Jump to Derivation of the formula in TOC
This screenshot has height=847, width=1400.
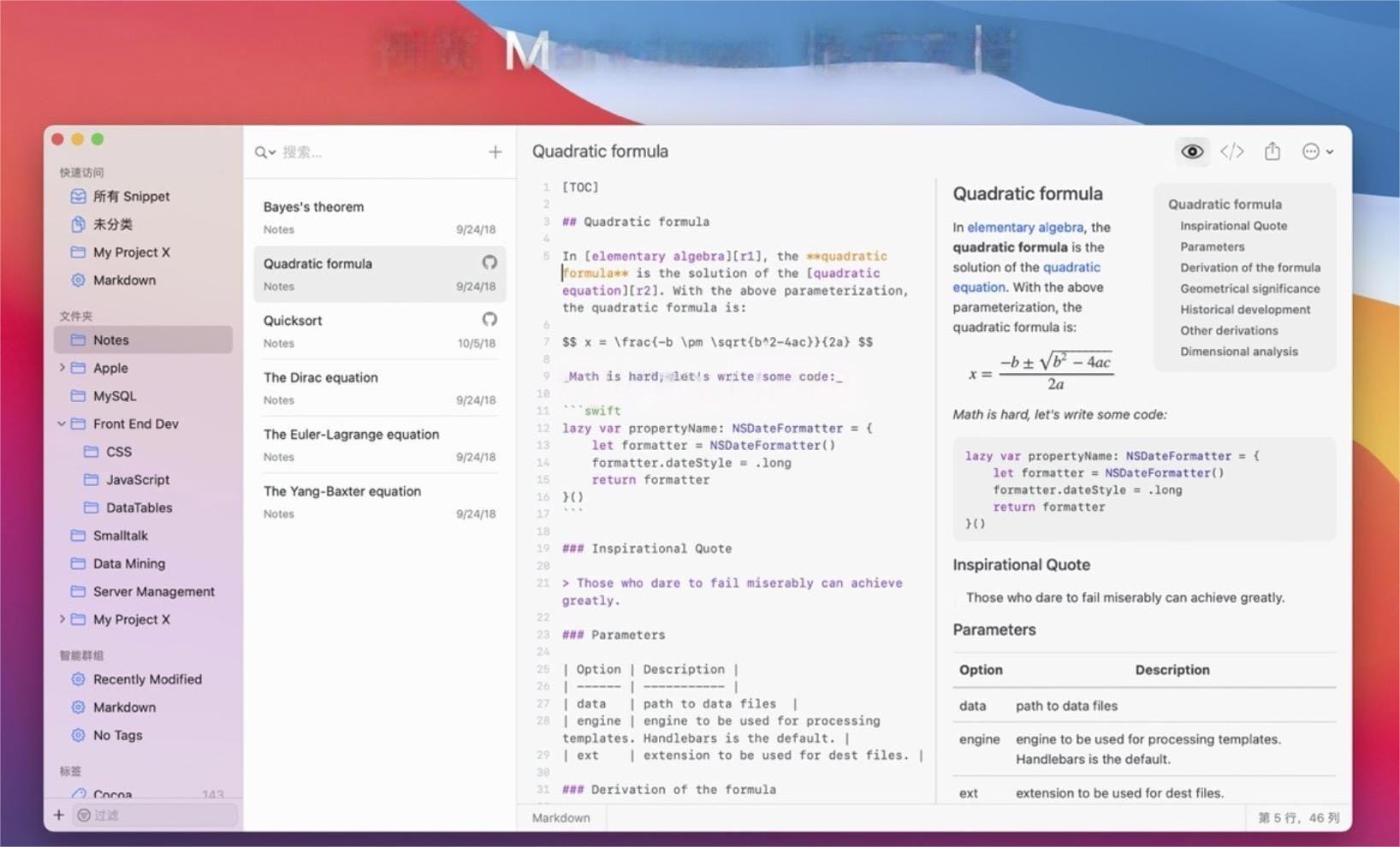(1250, 268)
